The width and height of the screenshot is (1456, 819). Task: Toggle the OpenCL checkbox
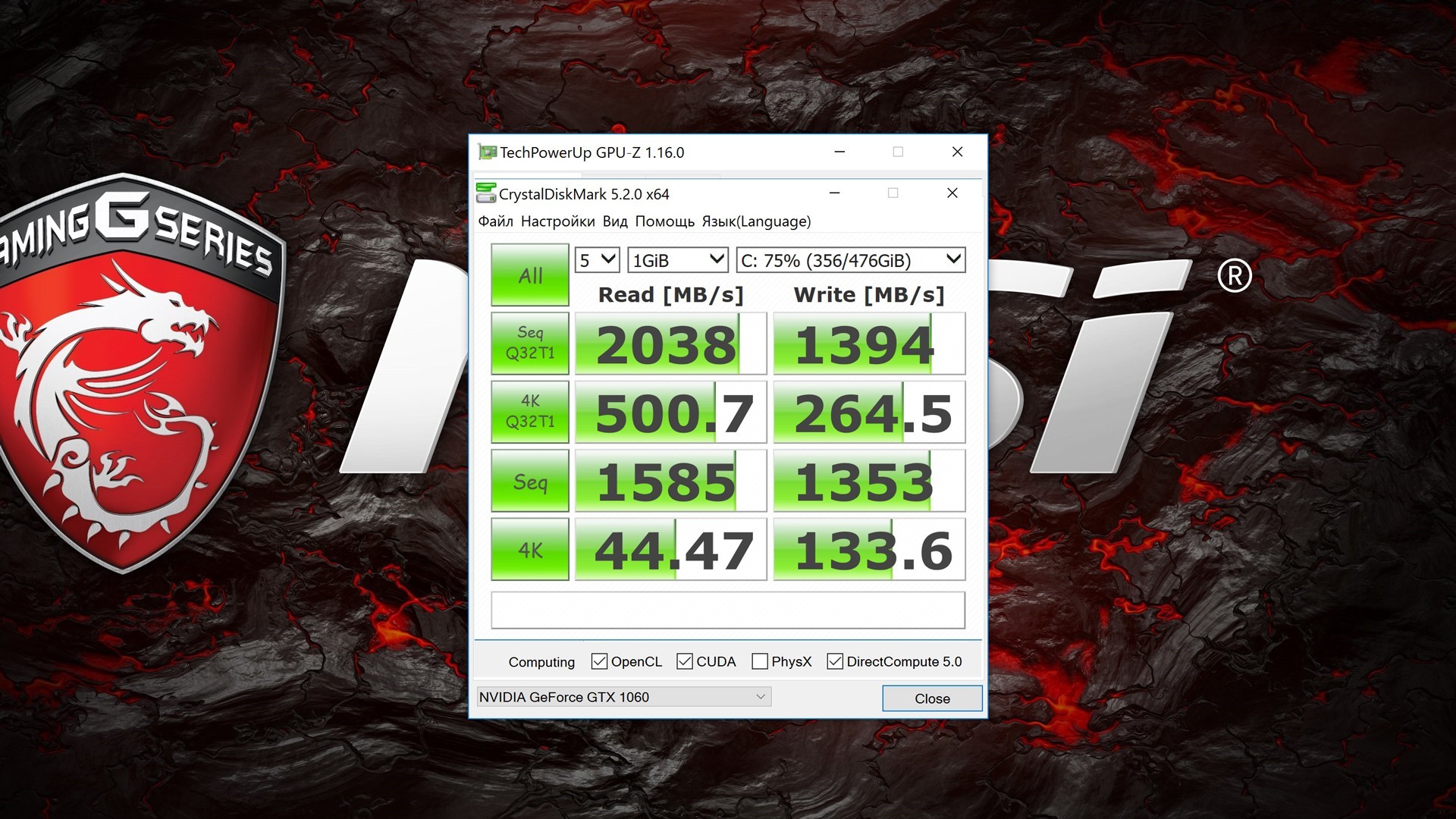(x=599, y=661)
